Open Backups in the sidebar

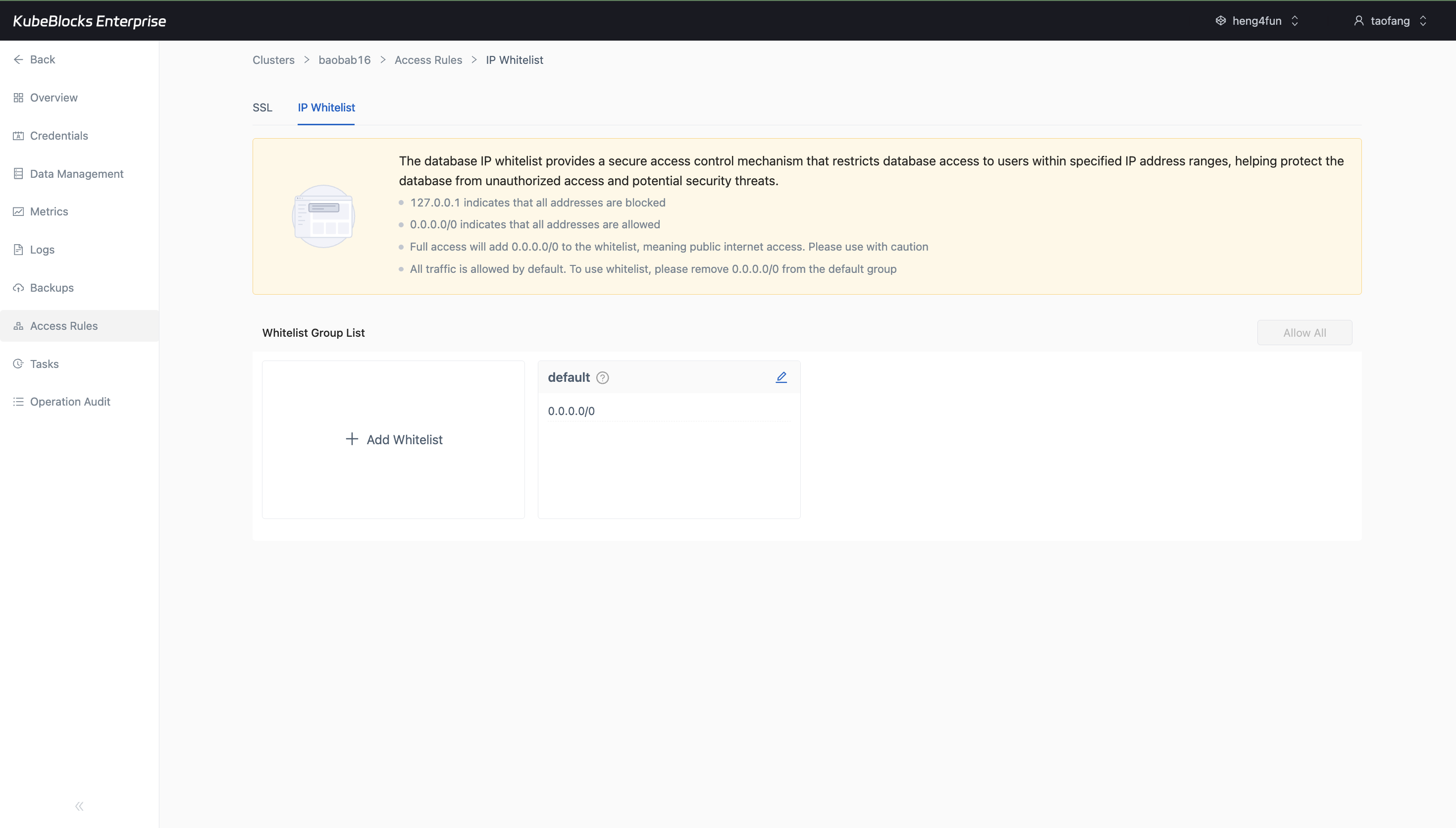click(x=80, y=288)
